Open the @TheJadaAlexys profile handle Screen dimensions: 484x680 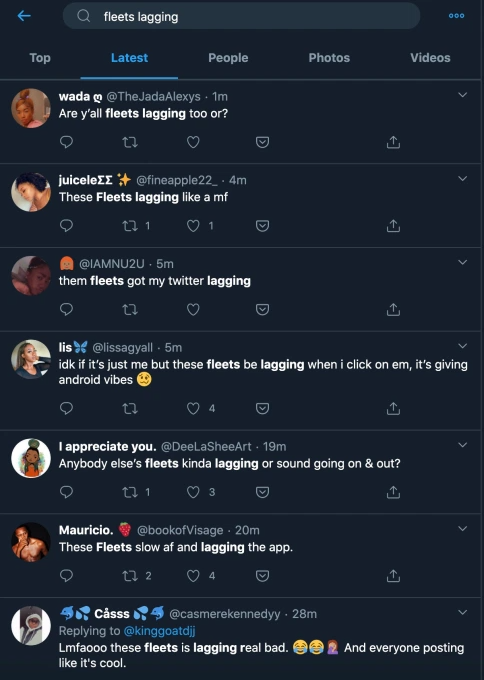pos(154,96)
